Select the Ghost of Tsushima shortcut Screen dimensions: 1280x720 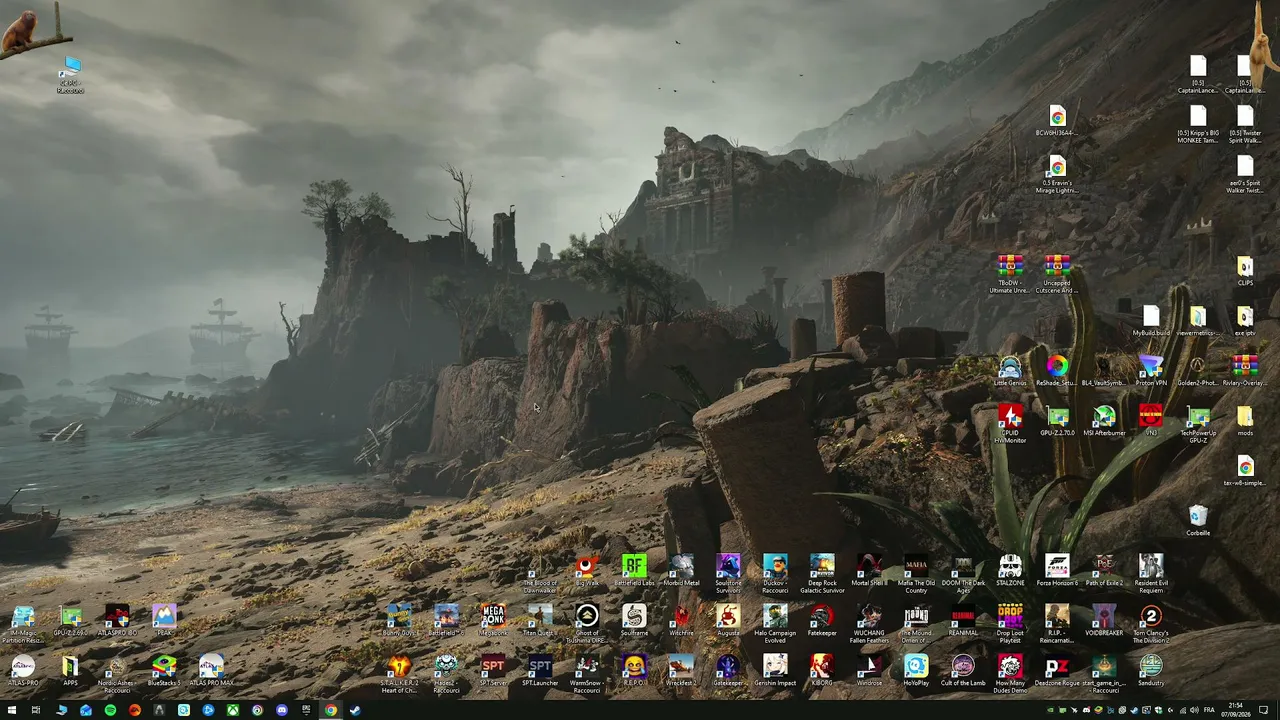587,625
